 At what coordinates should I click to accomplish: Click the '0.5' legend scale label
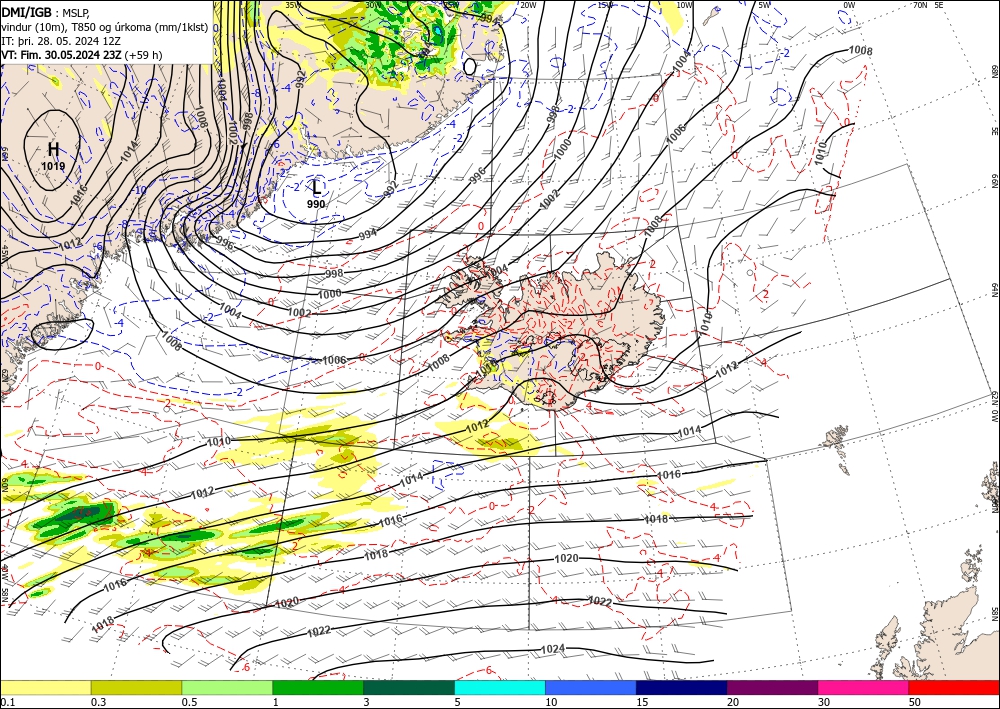pos(189,702)
